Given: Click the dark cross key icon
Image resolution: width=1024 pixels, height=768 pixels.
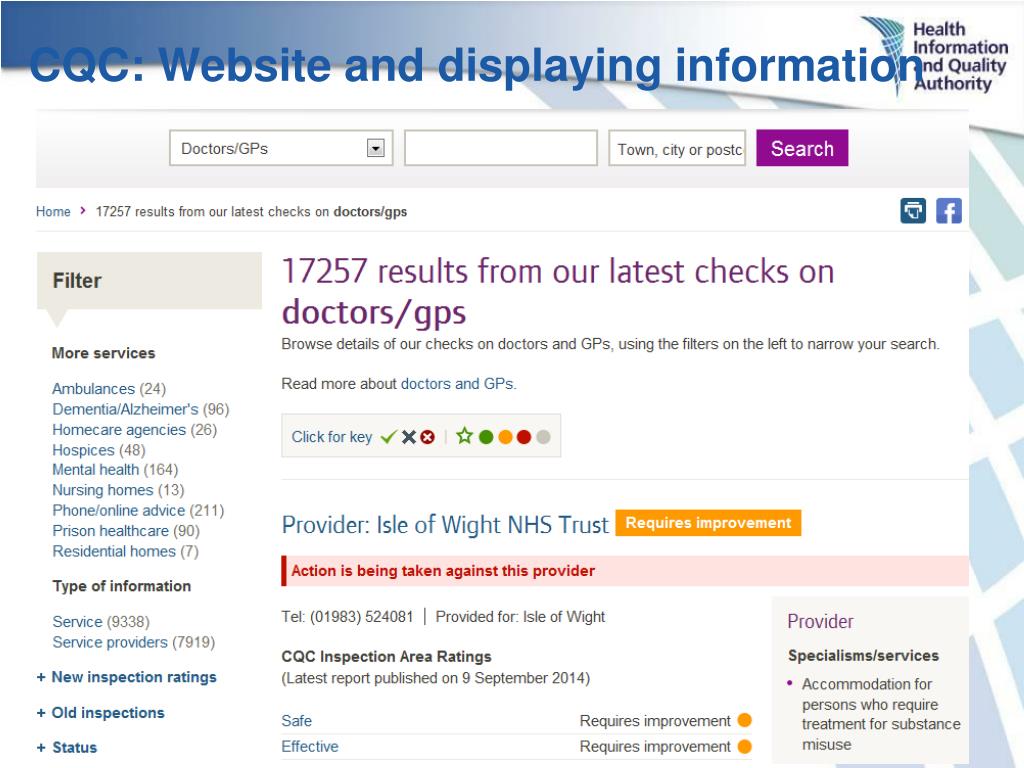Looking at the screenshot, I should (x=409, y=437).
